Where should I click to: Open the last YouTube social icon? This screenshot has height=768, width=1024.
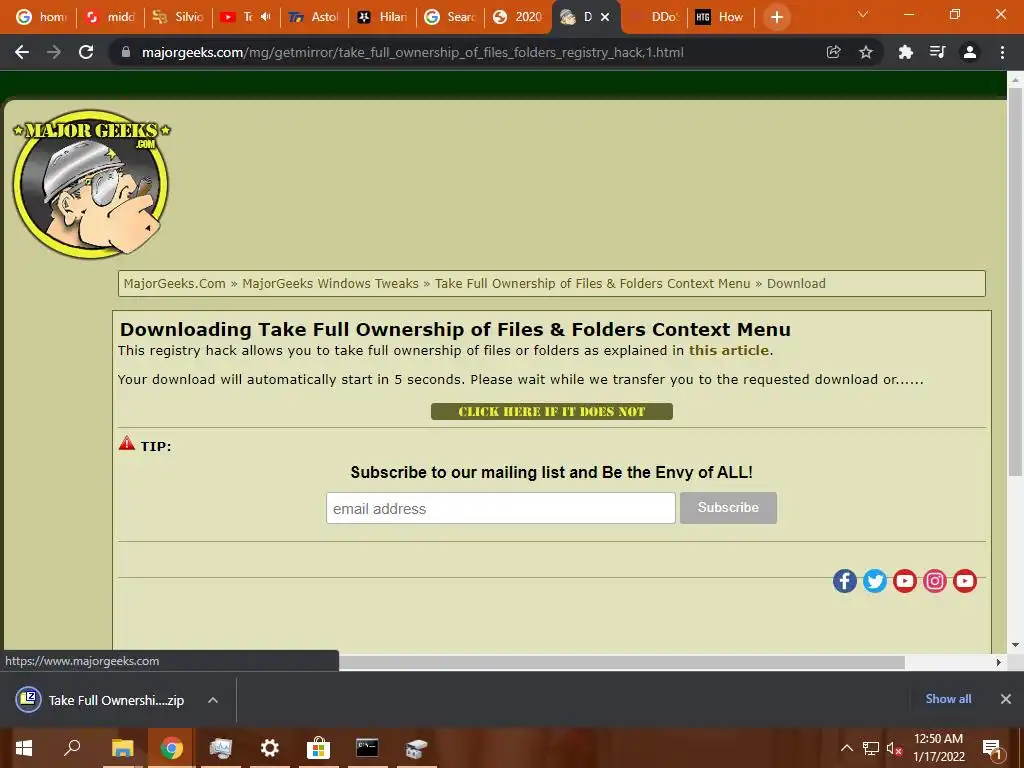click(965, 581)
